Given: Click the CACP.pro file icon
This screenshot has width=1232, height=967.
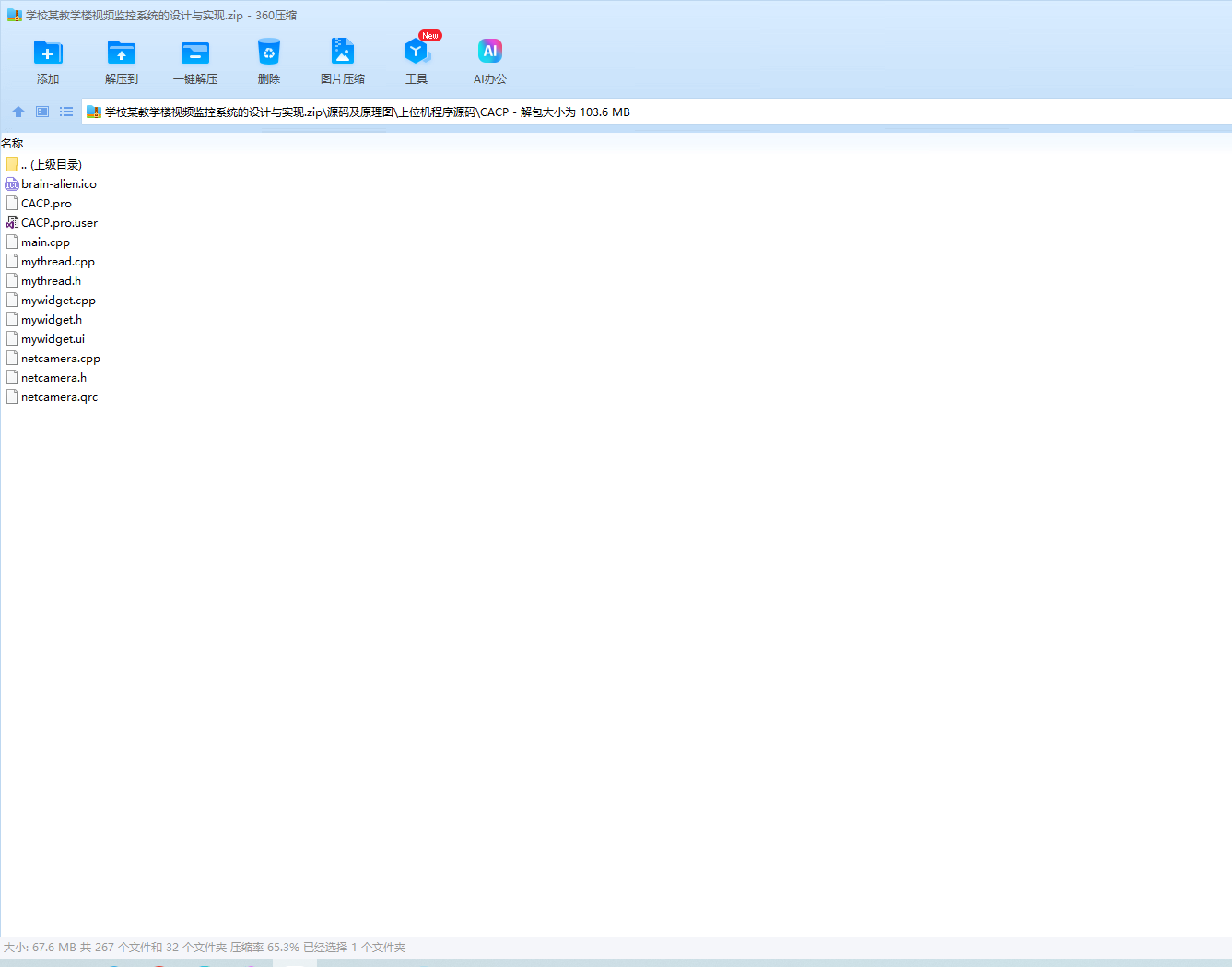Looking at the screenshot, I should pyautogui.click(x=12, y=203).
